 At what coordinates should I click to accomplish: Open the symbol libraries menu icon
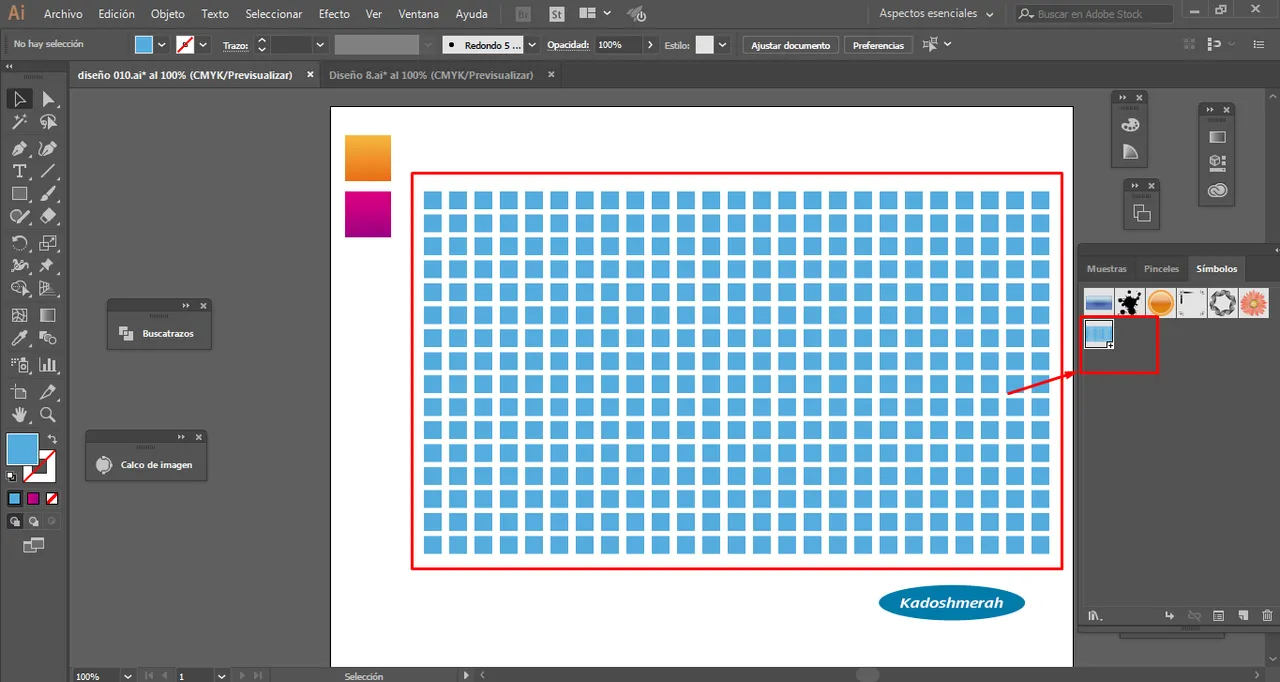[x=1094, y=616]
